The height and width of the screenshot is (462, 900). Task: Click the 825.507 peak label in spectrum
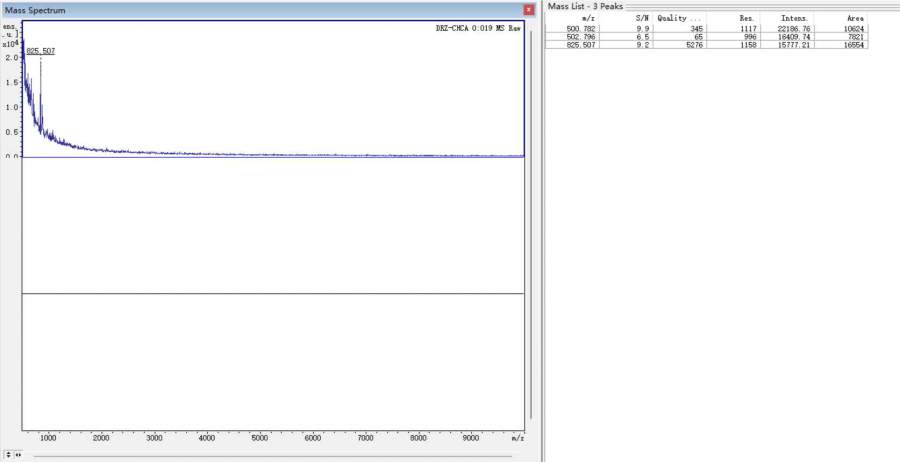[x=40, y=50]
